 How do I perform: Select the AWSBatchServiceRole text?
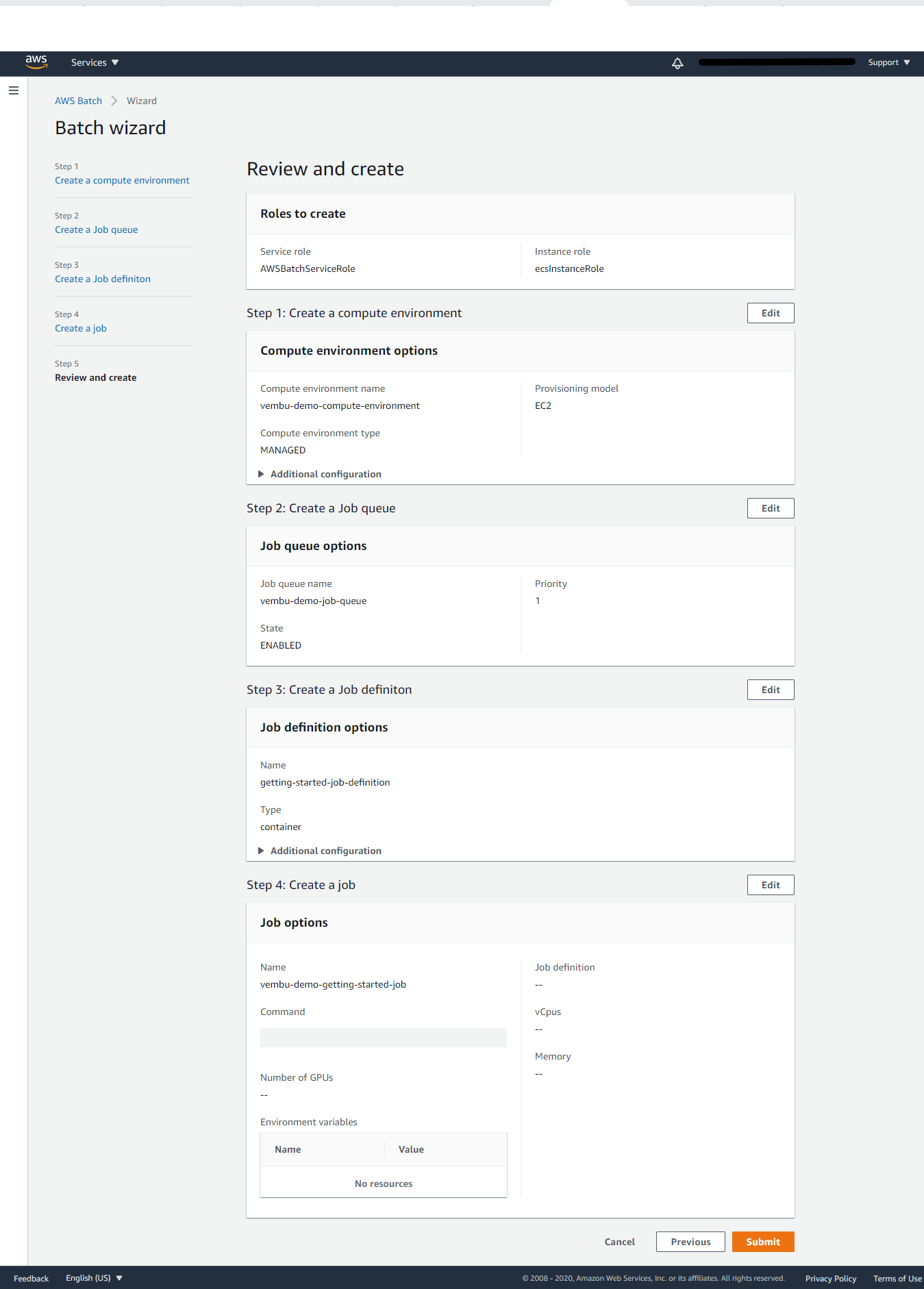308,268
